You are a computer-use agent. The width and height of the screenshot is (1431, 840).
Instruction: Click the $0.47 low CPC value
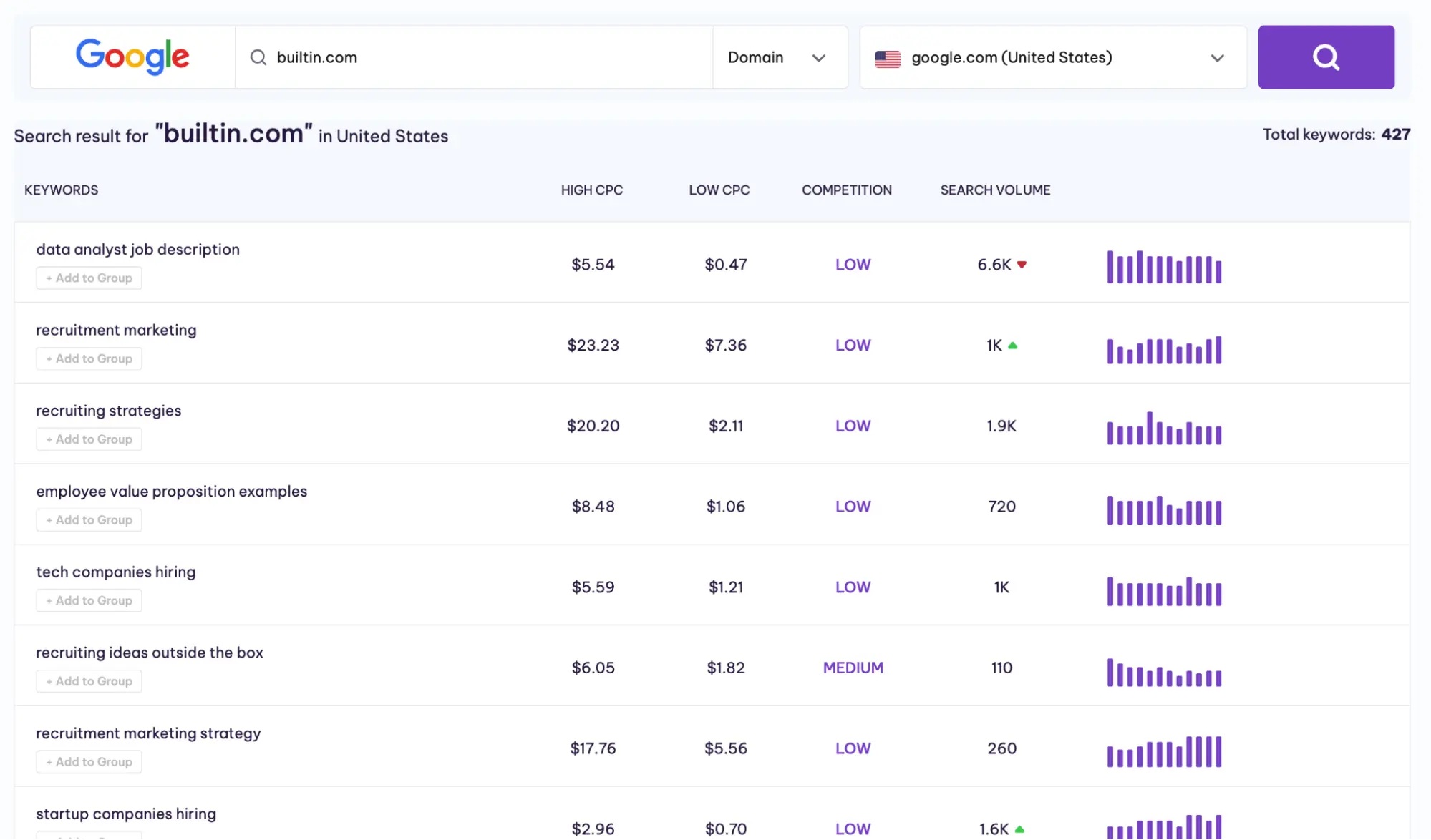725,265
